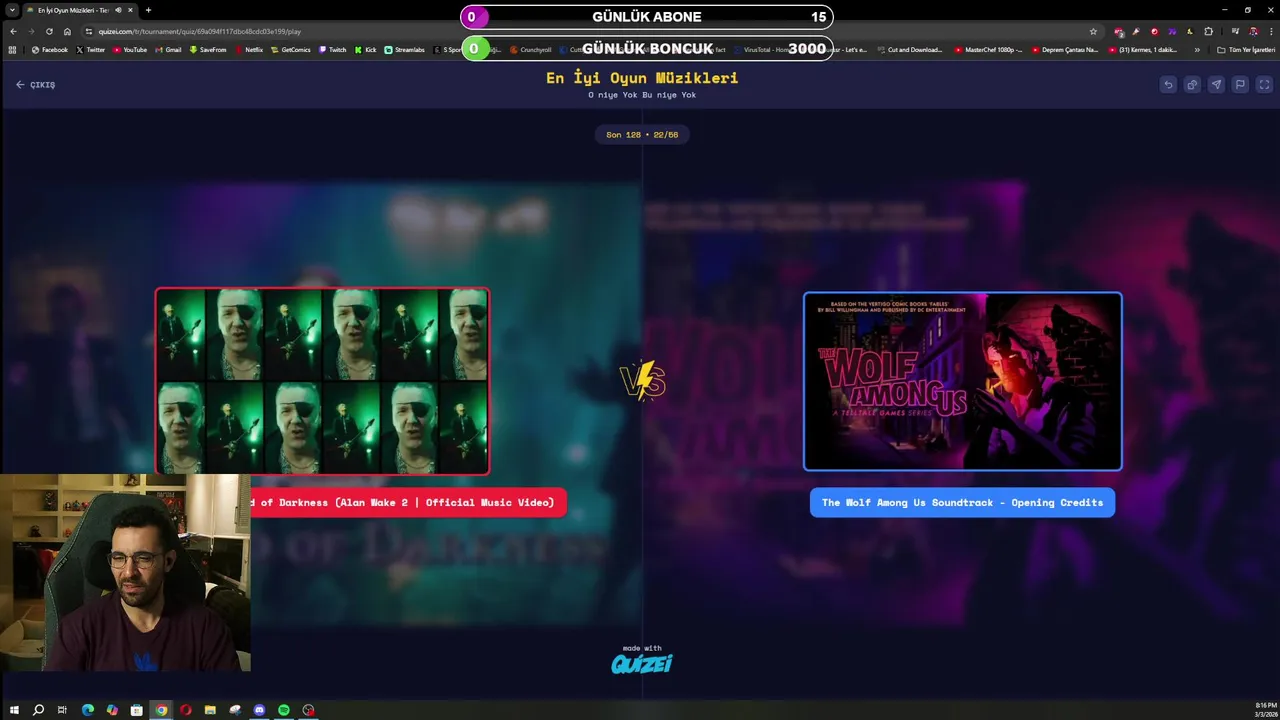This screenshot has height=720, width=1280.
Task: Open the Cut and Download bookmark
Action: click(x=910, y=49)
